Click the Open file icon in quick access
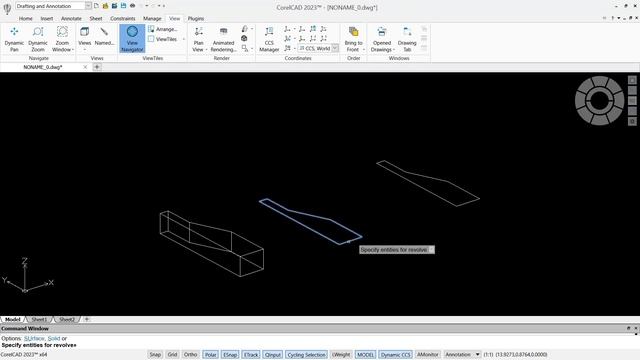Viewport: 640px width, 360px height. pos(105,6)
